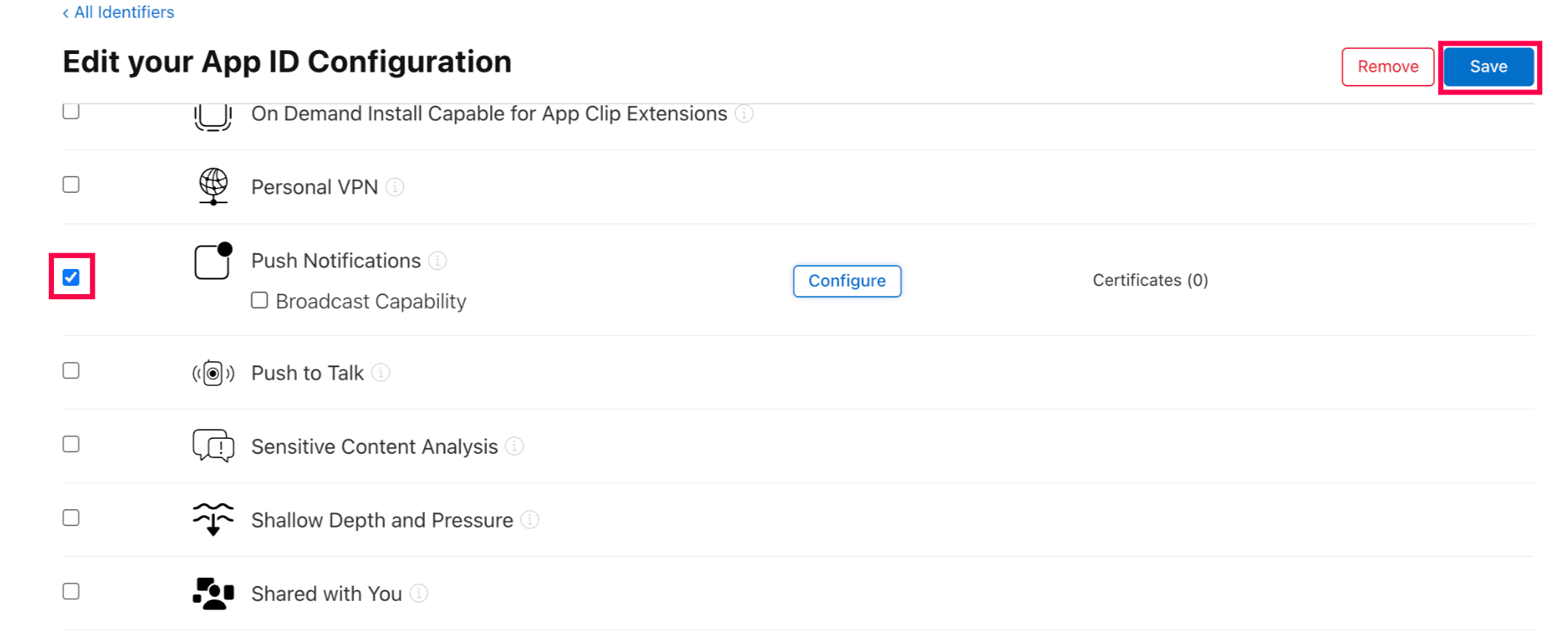
Task: Click the Sensitive Content Analysis bubble icon
Action: click(213, 446)
